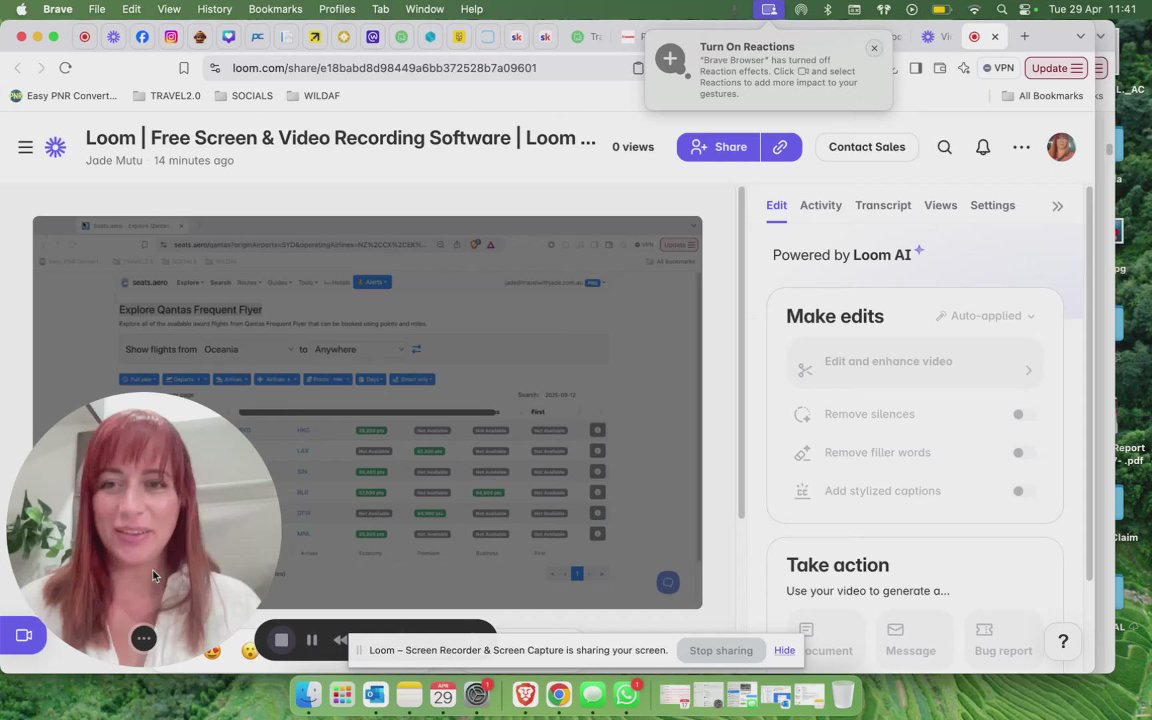Open the help question mark button
Screen dimensions: 1152x720
(1062, 641)
